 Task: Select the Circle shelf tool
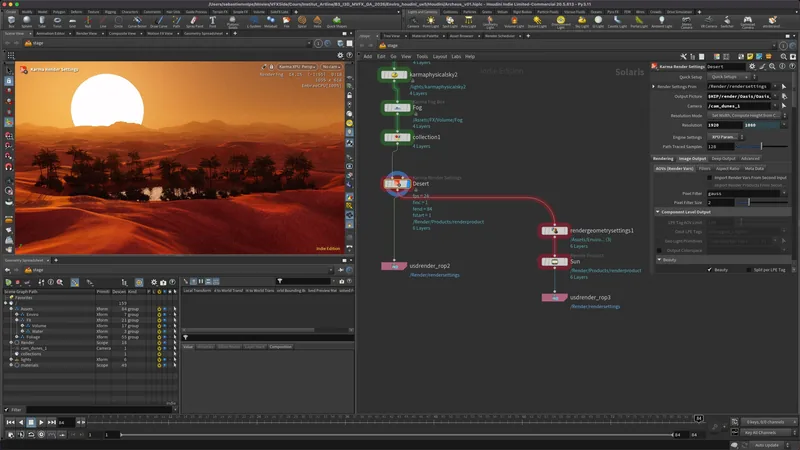[x=118, y=21]
